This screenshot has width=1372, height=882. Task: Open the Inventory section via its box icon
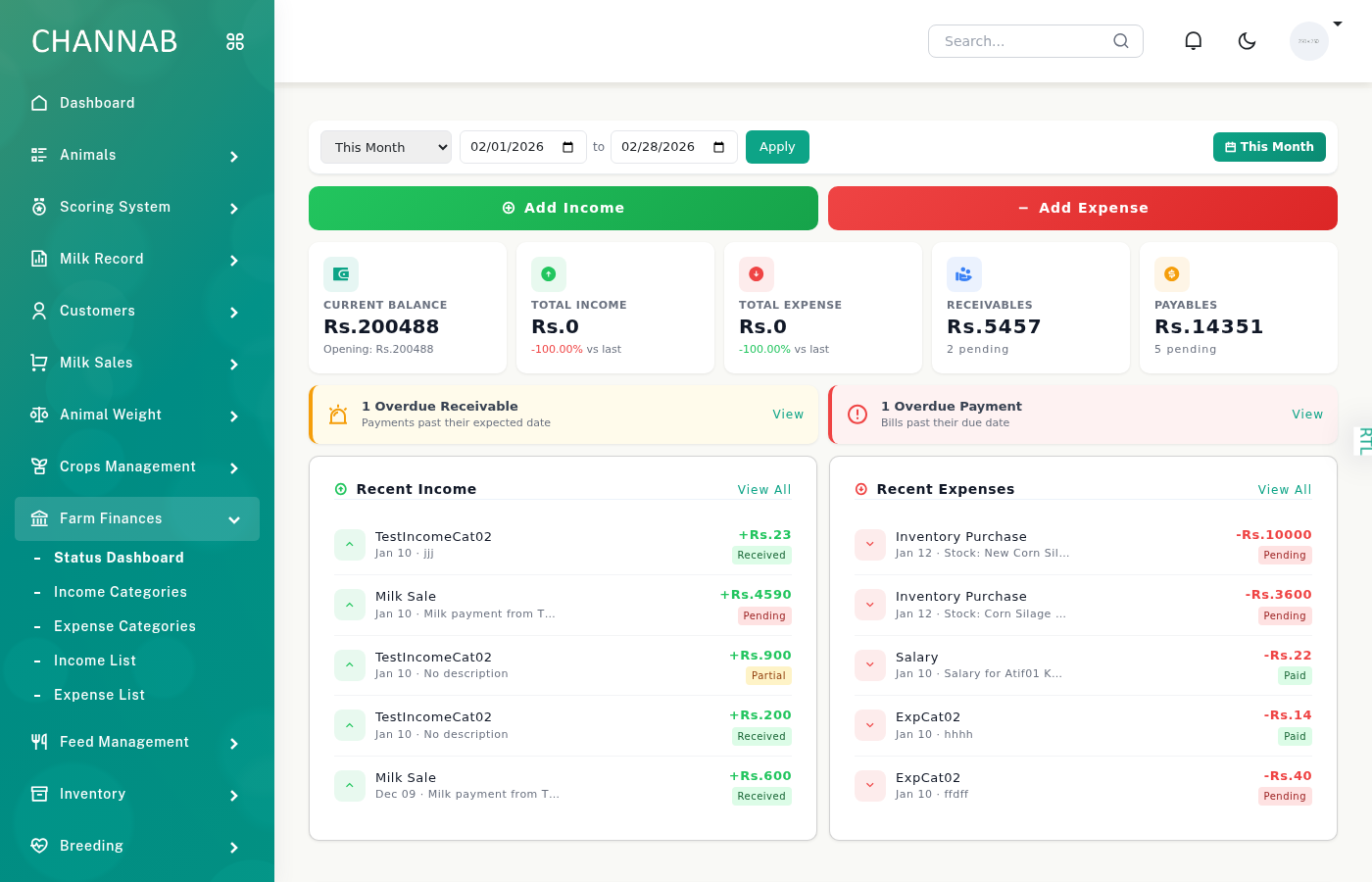click(x=38, y=794)
